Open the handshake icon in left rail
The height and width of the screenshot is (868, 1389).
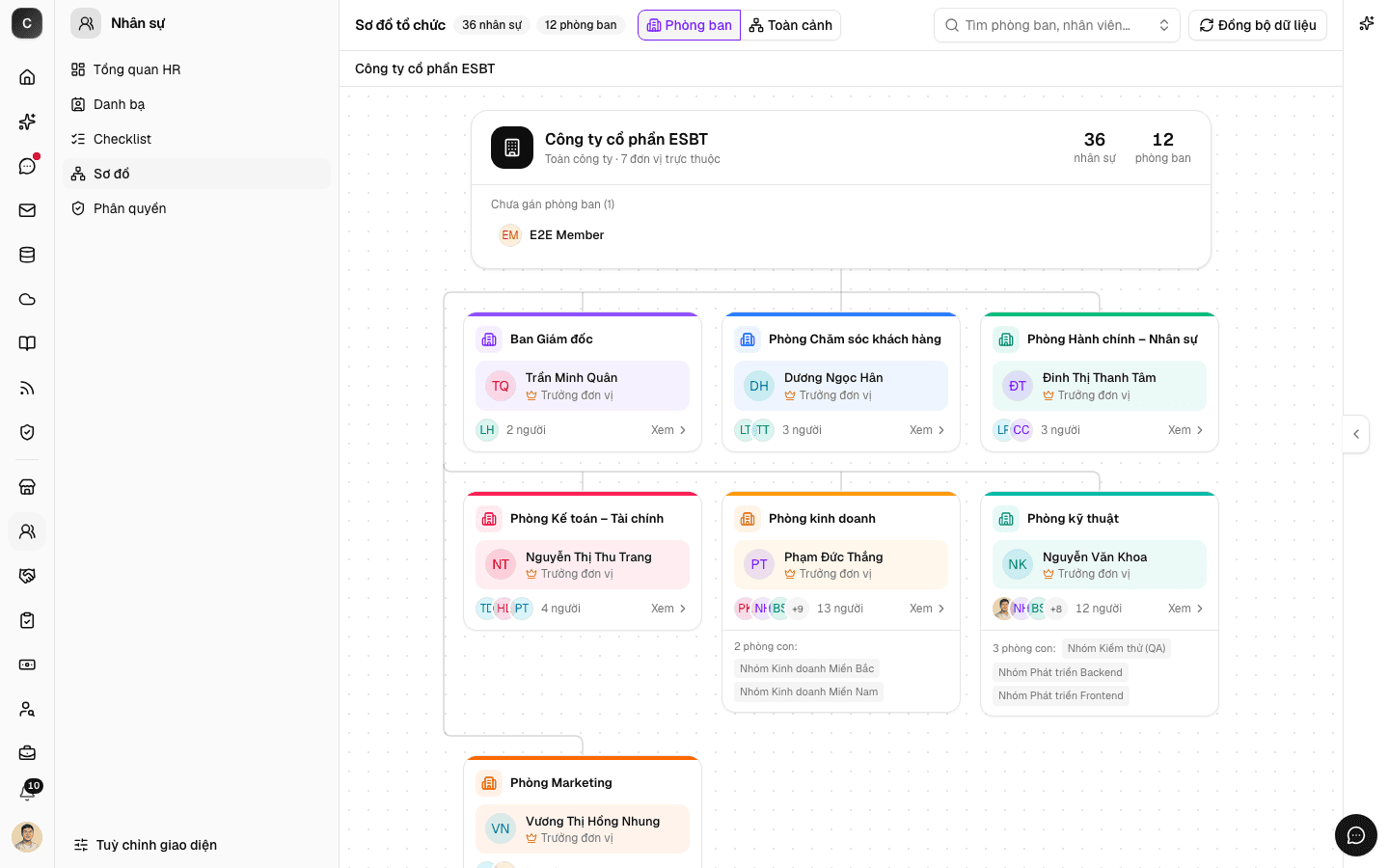[27, 576]
